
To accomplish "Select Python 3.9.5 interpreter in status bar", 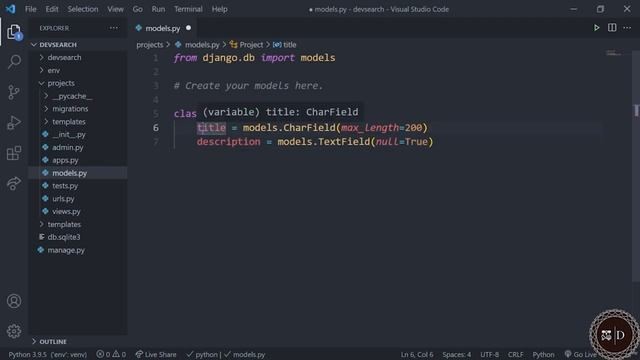I will coord(47,354).
